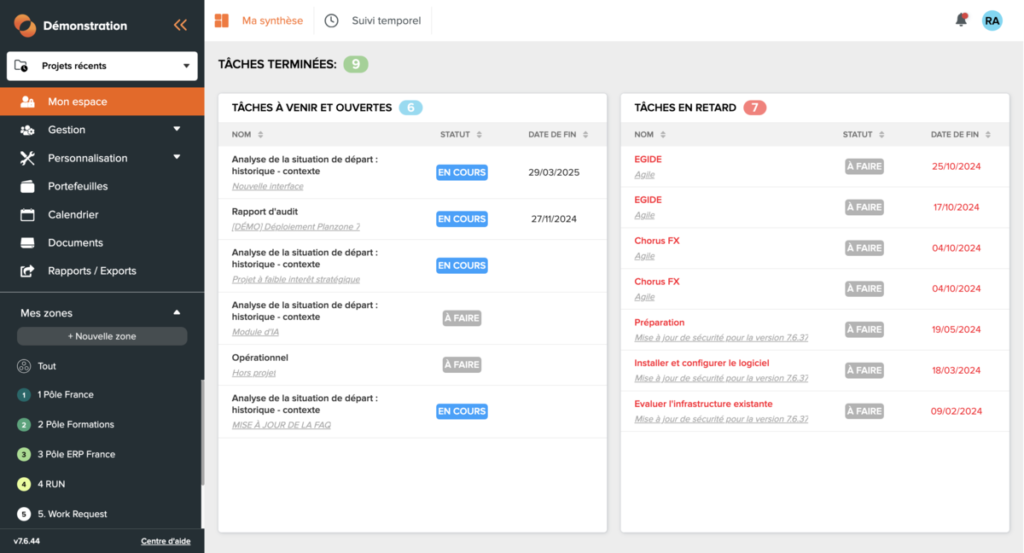Click the Rapports / Exports share icon
The height and width of the screenshot is (553, 1024).
27,271
